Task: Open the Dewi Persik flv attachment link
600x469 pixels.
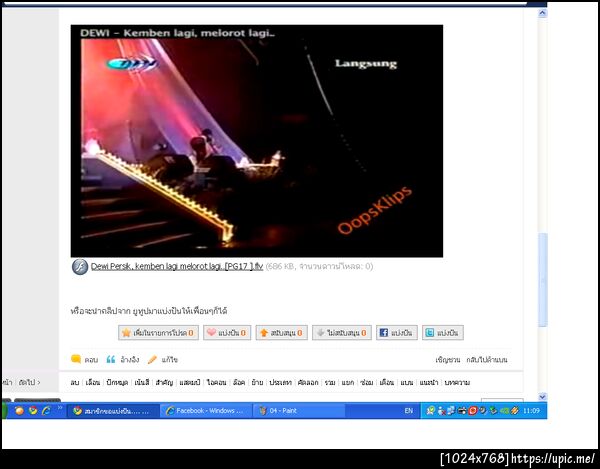Action: pos(177,266)
